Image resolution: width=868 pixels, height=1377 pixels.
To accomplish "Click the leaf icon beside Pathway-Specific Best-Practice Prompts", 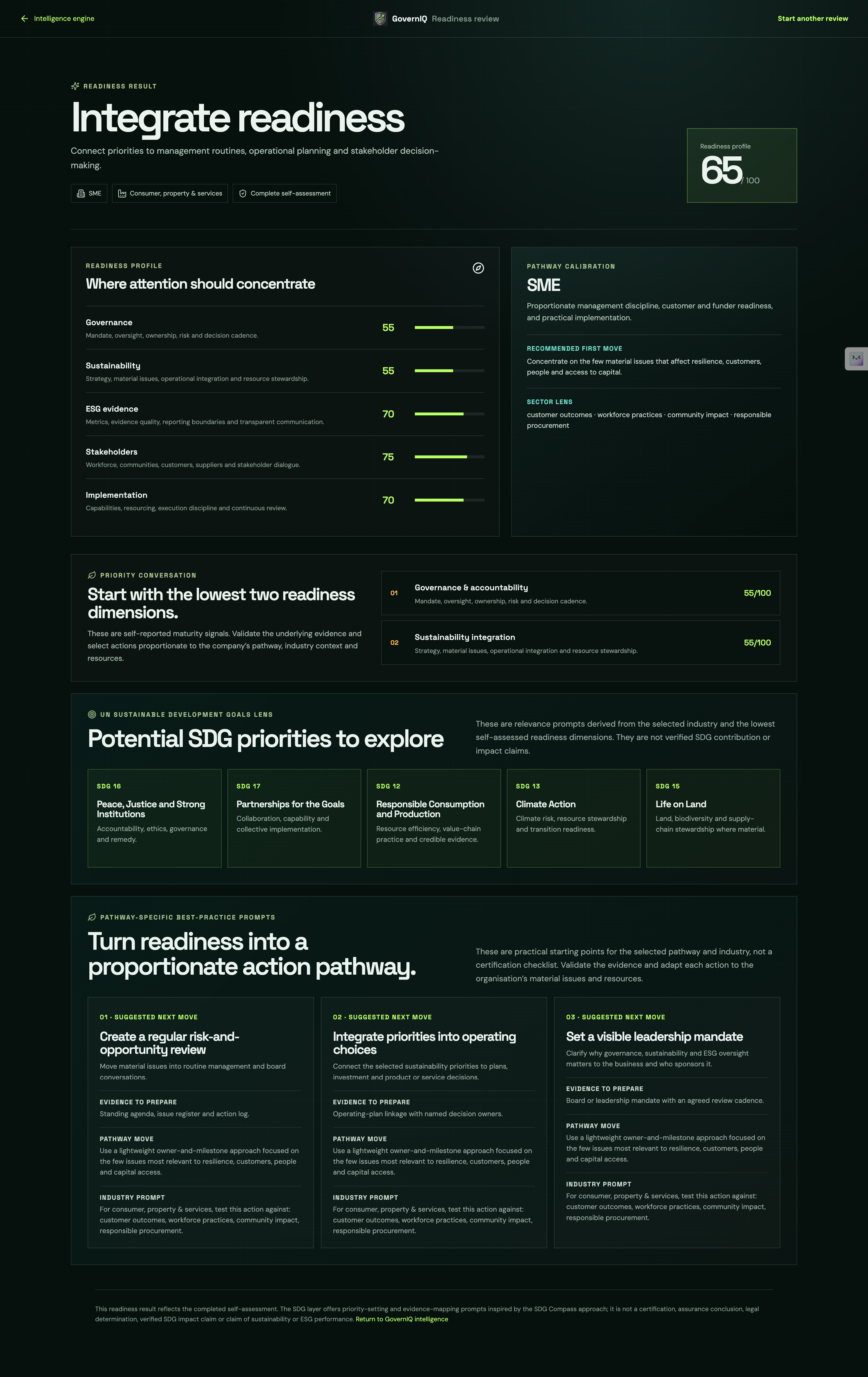I will (x=91, y=917).
